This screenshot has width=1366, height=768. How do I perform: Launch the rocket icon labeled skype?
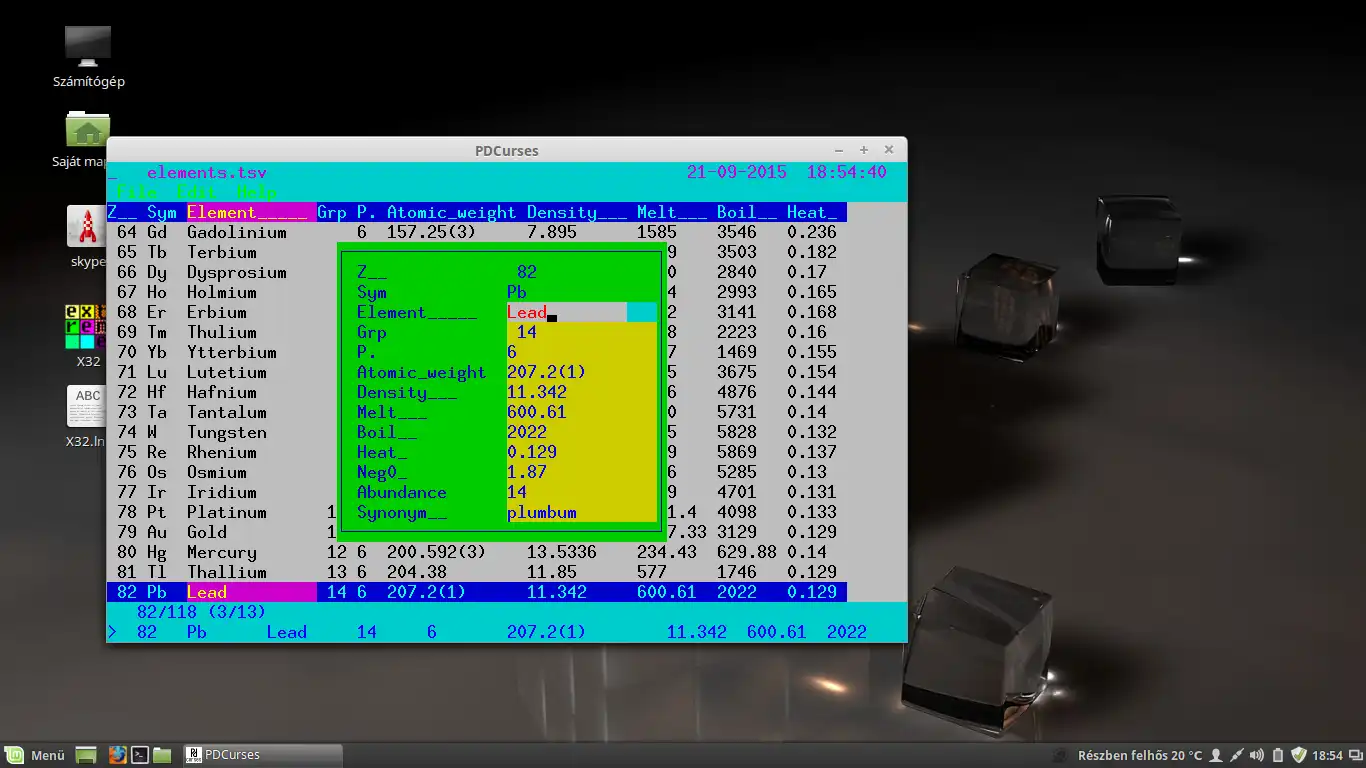pos(87,236)
